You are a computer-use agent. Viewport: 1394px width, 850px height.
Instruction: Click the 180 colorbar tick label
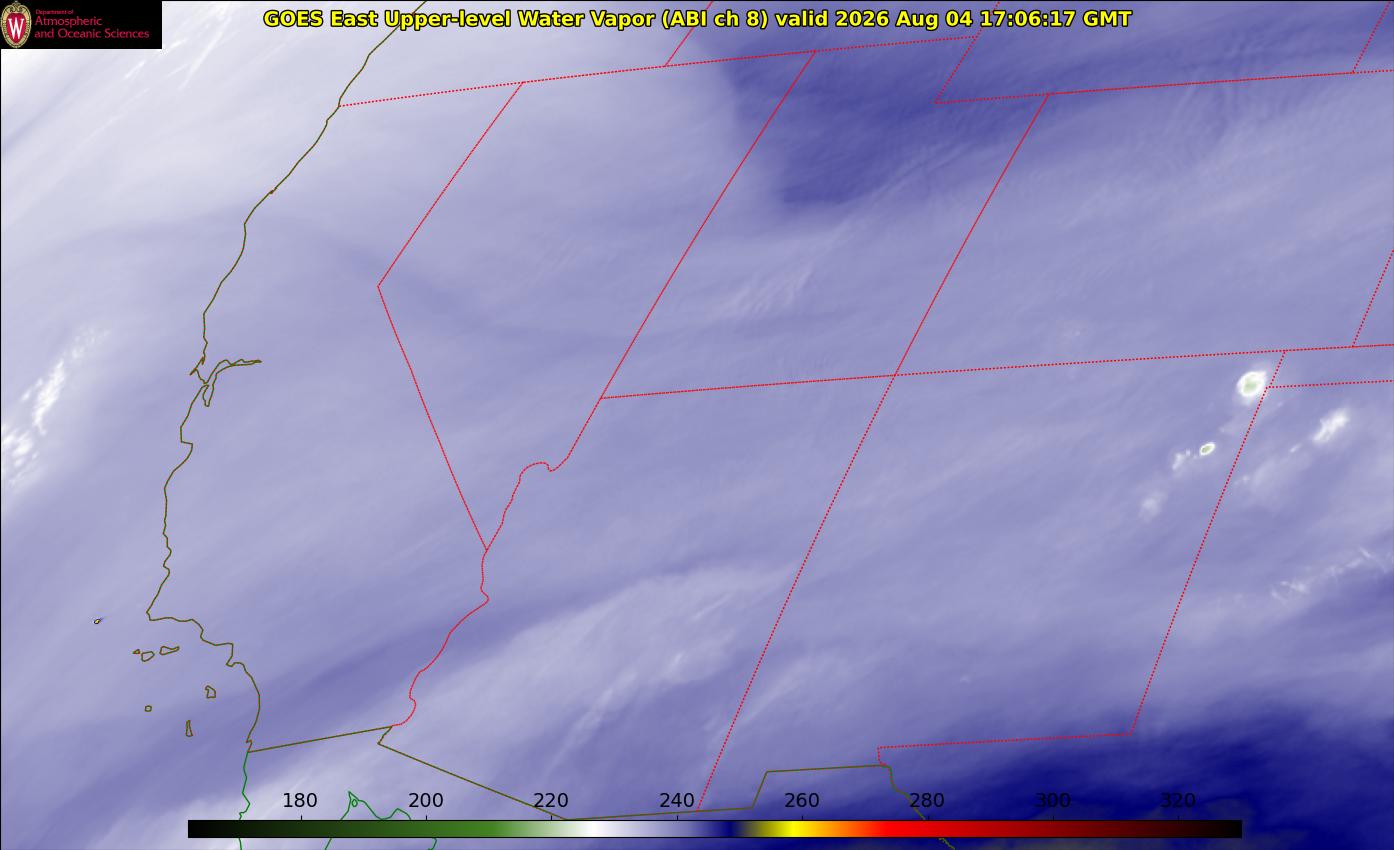(x=300, y=800)
